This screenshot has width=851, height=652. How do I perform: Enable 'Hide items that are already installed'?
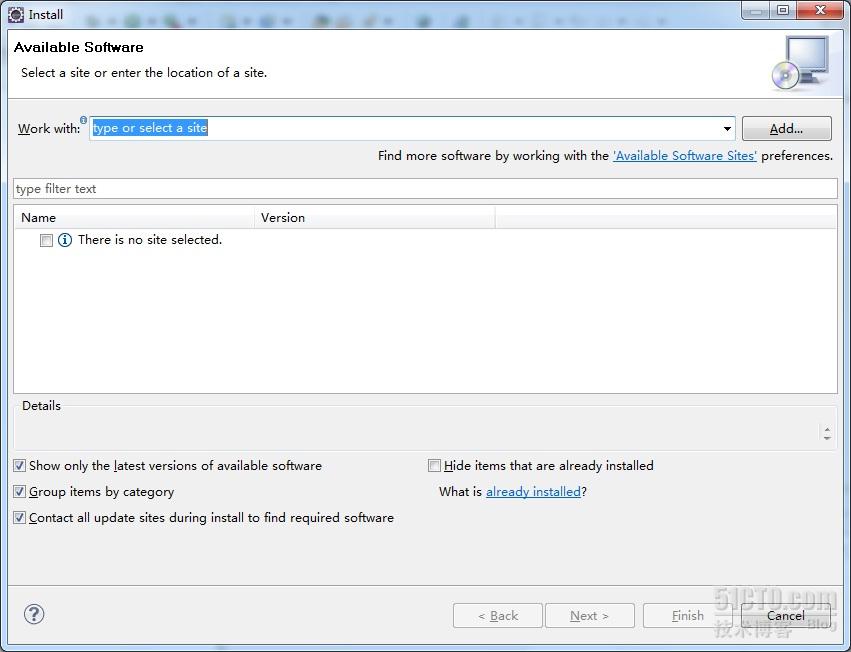tap(434, 466)
